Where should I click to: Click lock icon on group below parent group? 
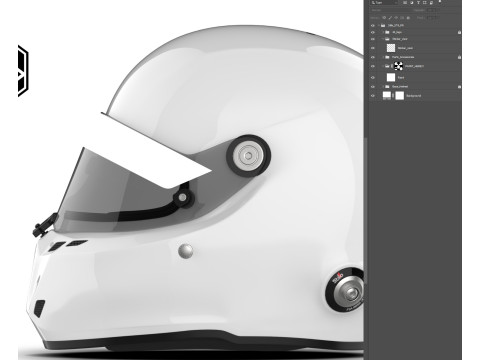(x=459, y=32)
